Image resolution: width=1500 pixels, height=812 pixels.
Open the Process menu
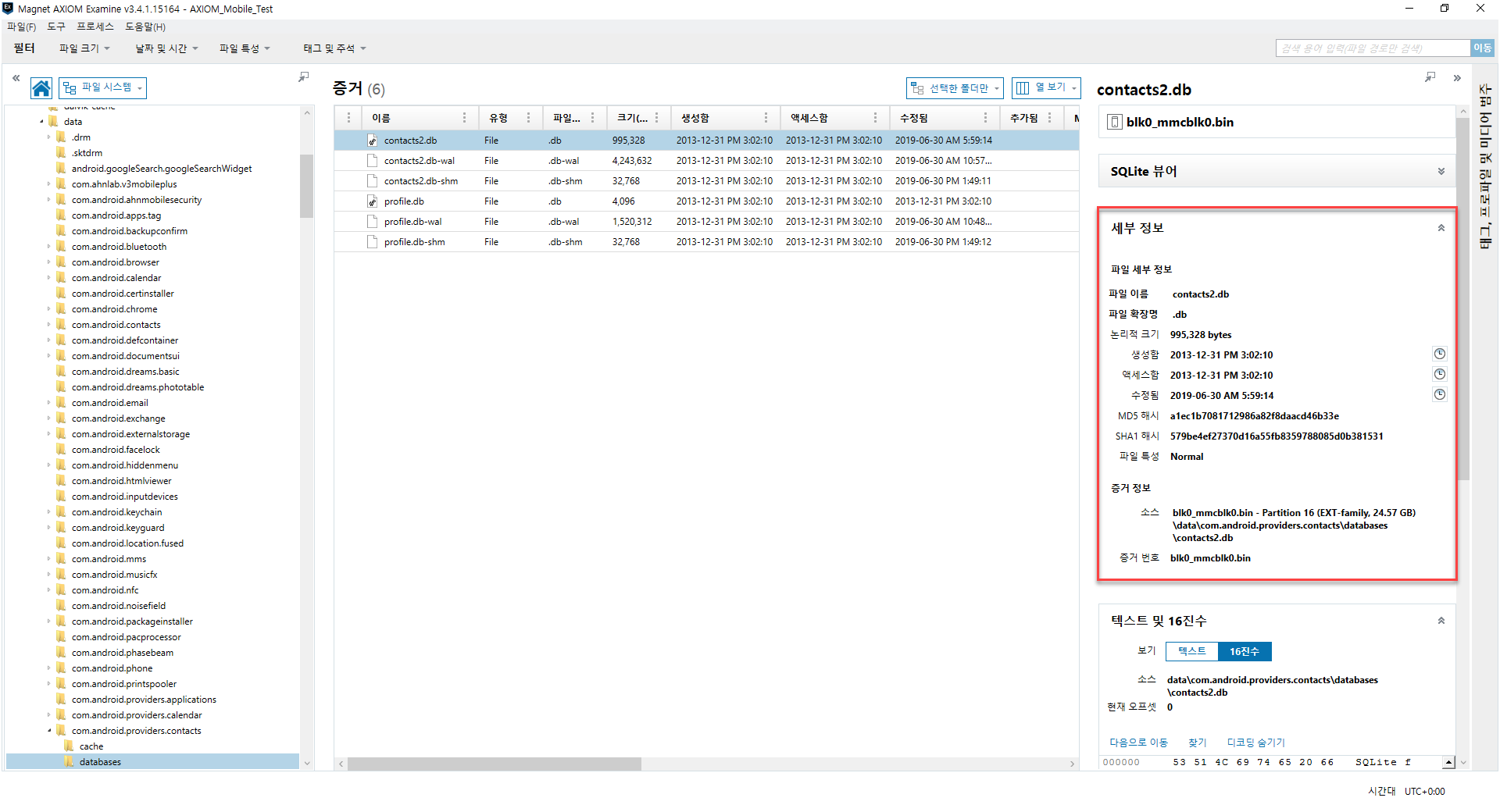tap(95, 27)
